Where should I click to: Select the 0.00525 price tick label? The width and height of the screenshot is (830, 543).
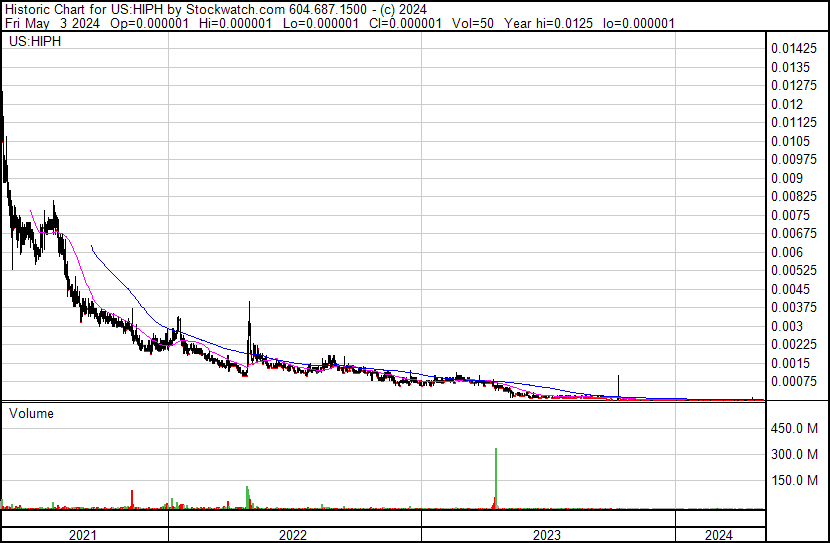click(794, 270)
